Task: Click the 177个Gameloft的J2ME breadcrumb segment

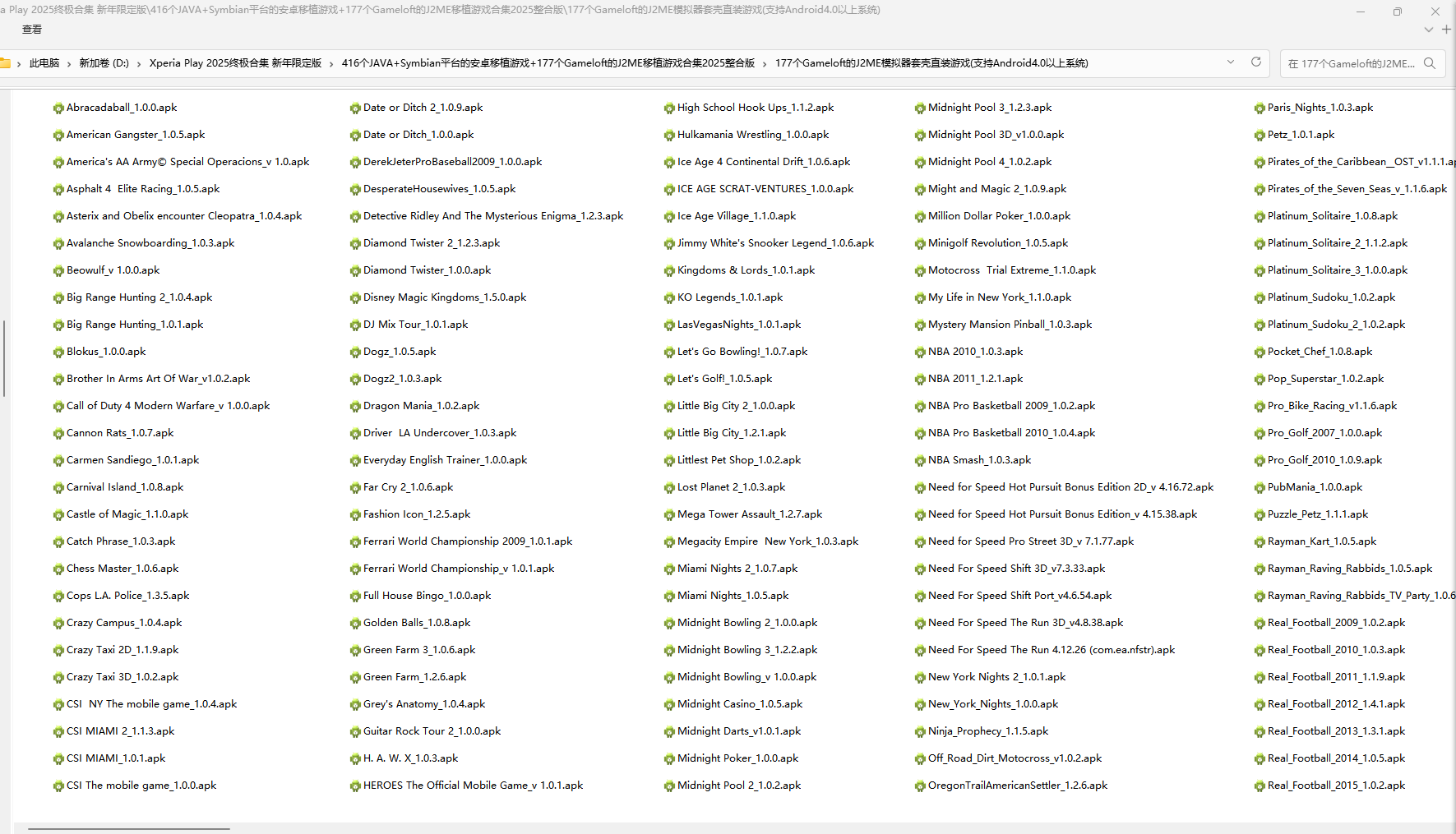Action: click(x=931, y=63)
